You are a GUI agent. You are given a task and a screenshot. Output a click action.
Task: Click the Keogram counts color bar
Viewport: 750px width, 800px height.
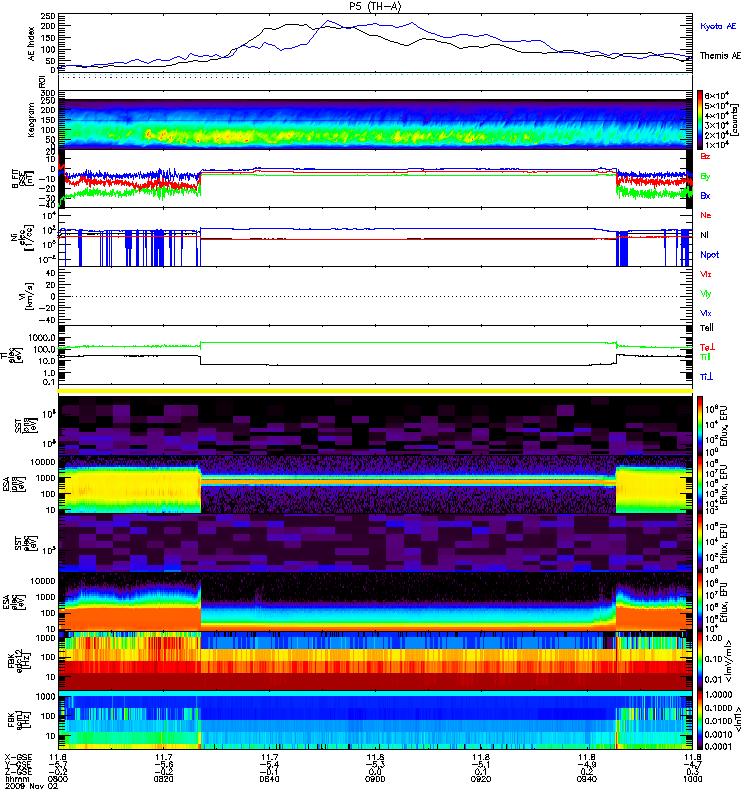[x=700, y=120]
